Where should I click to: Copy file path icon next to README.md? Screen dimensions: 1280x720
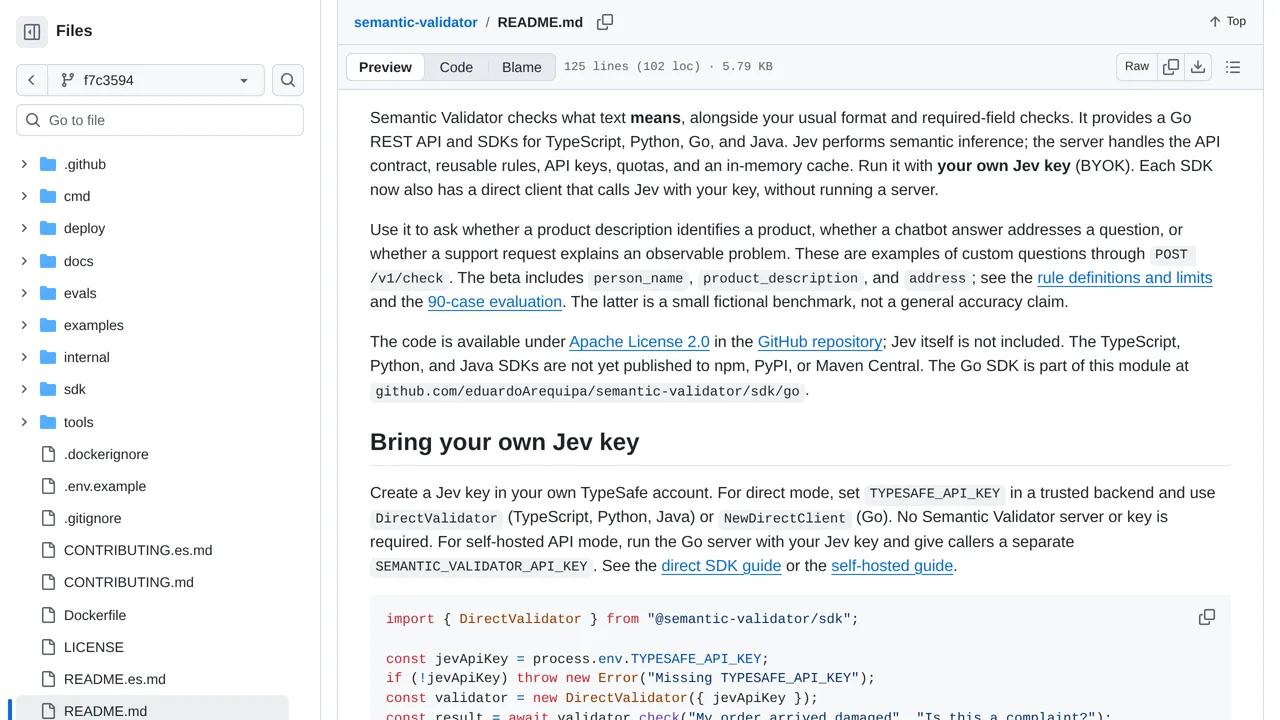tap(605, 22)
